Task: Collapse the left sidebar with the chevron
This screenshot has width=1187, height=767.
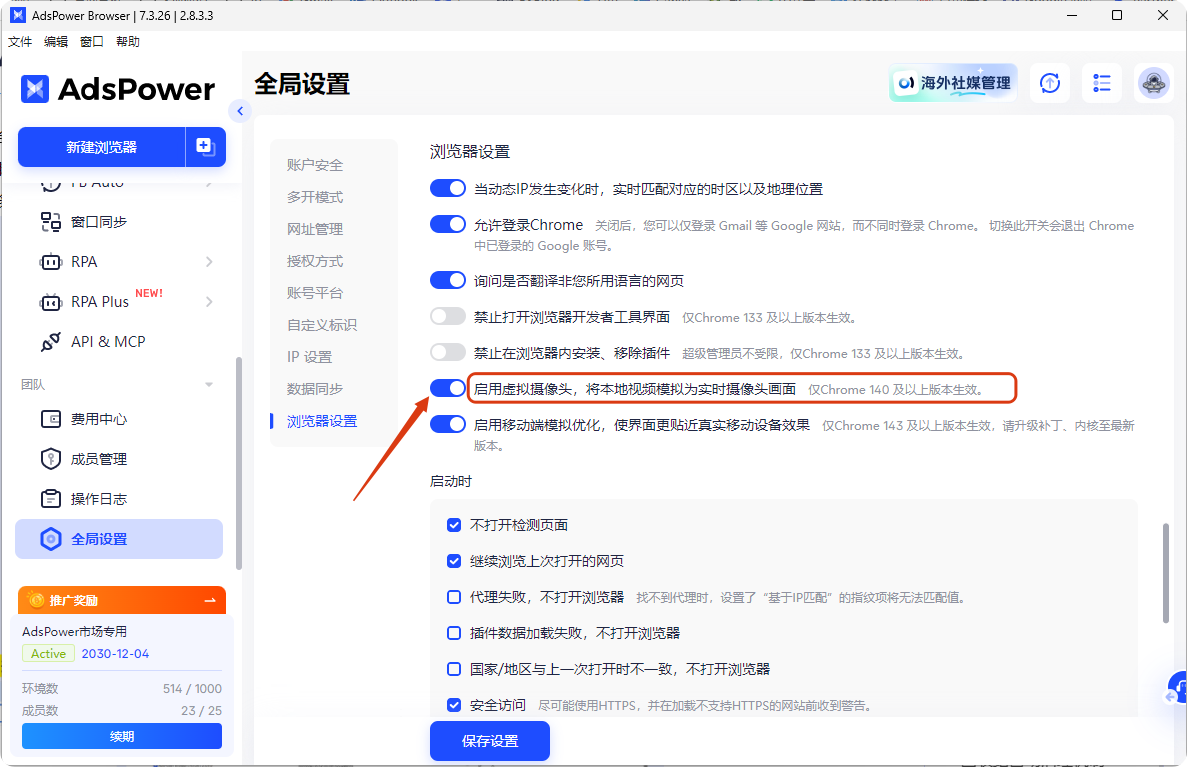Action: tap(239, 111)
